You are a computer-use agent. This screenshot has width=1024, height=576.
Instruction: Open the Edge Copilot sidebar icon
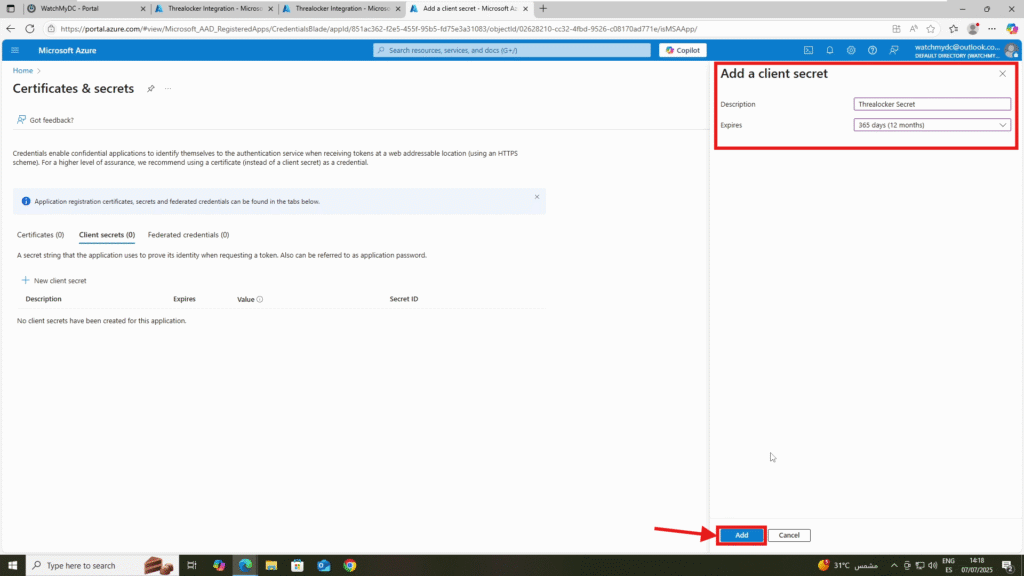click(1012, 29)
